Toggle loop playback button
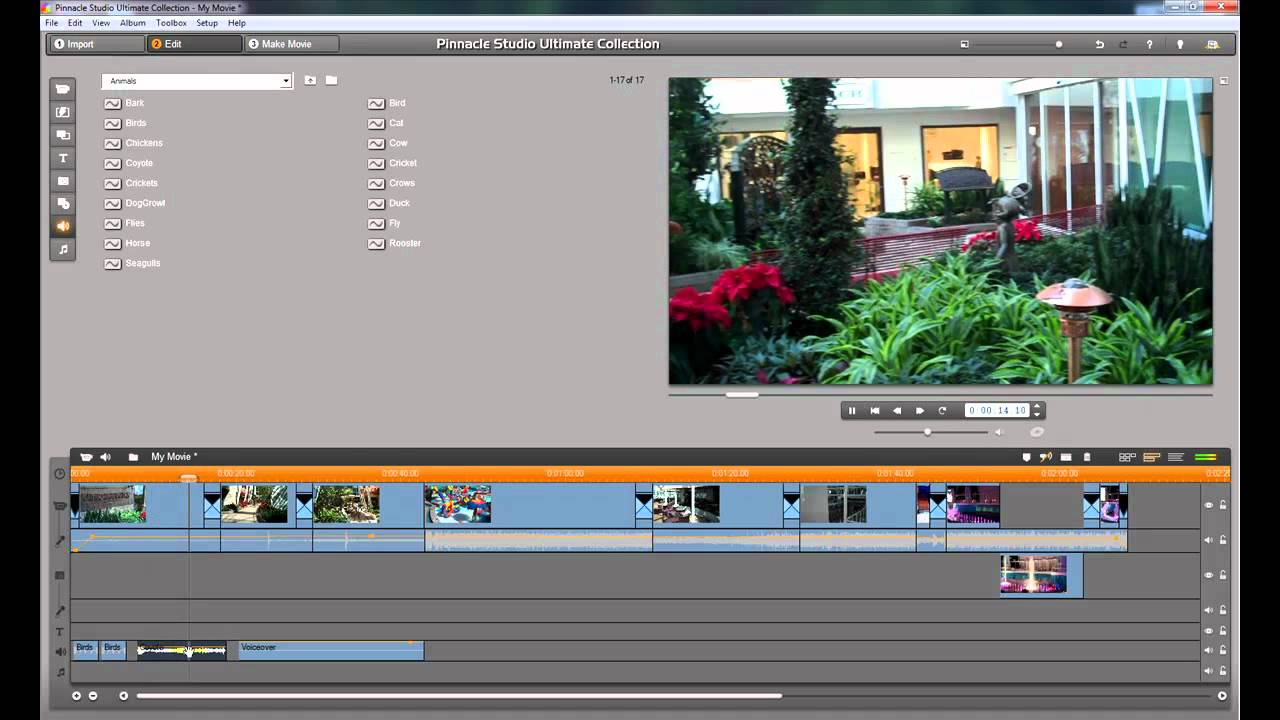 (x=942, y=410)
